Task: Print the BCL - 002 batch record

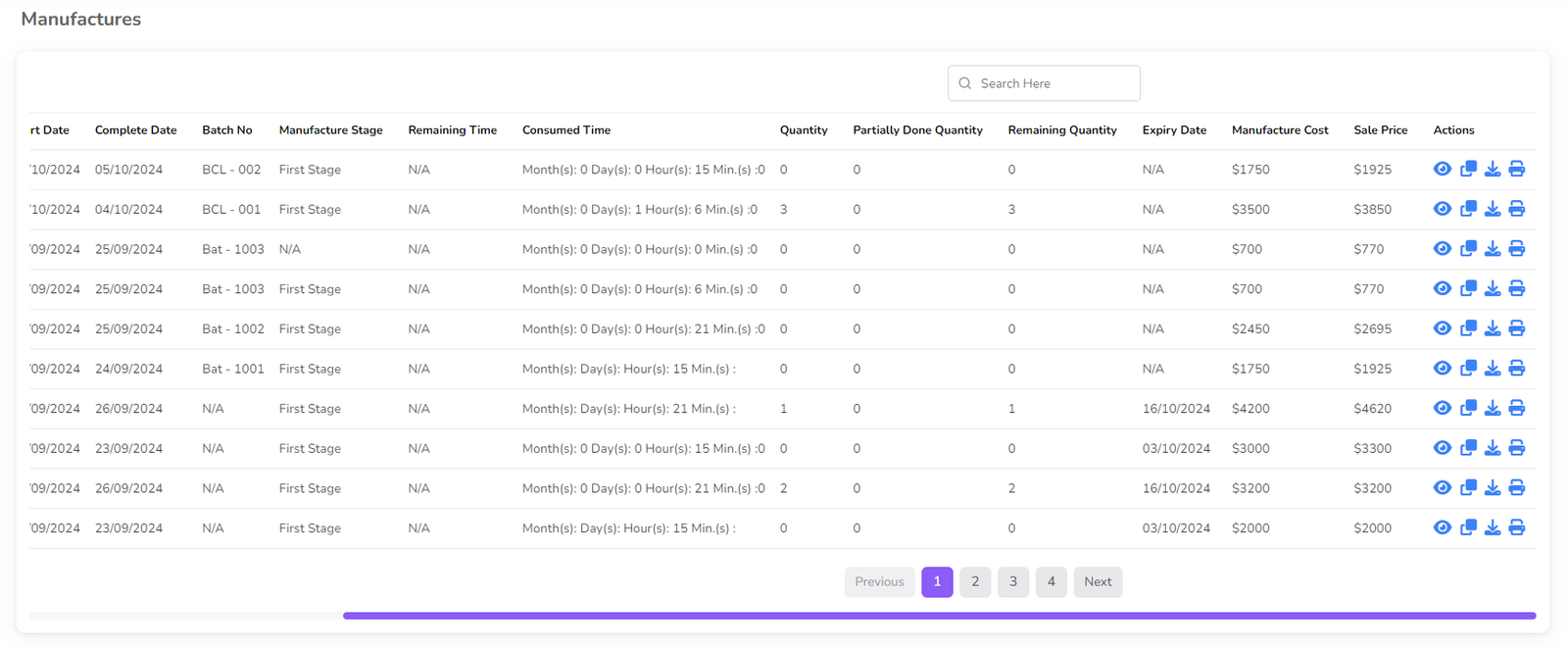Action: click(1517, 169)
